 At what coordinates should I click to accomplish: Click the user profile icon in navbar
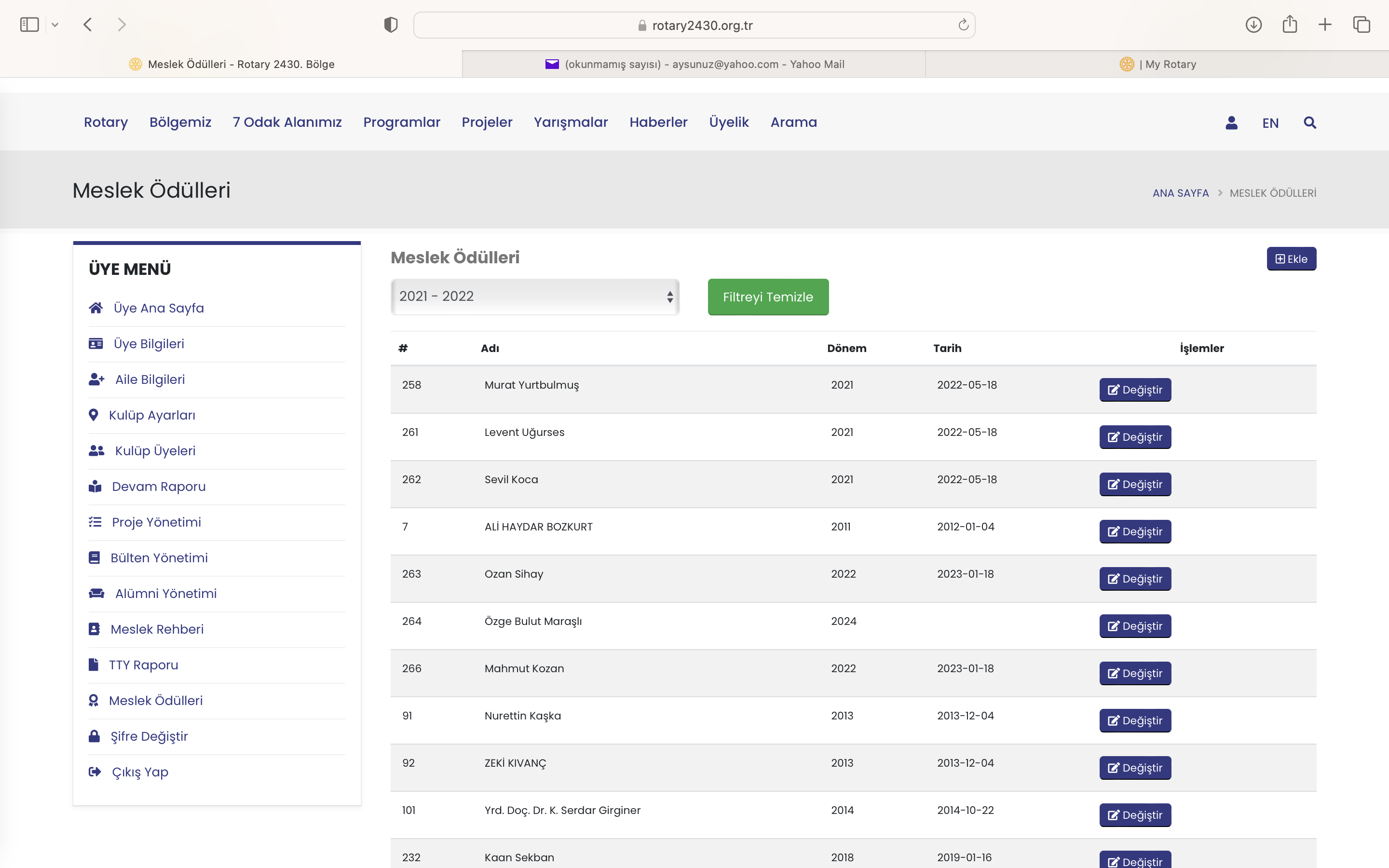(x=1231, y=123)
